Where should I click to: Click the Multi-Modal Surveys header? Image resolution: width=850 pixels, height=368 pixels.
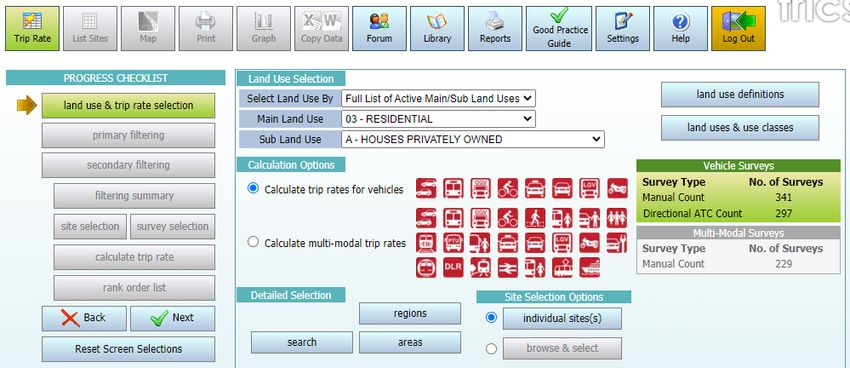click(738, 233)
